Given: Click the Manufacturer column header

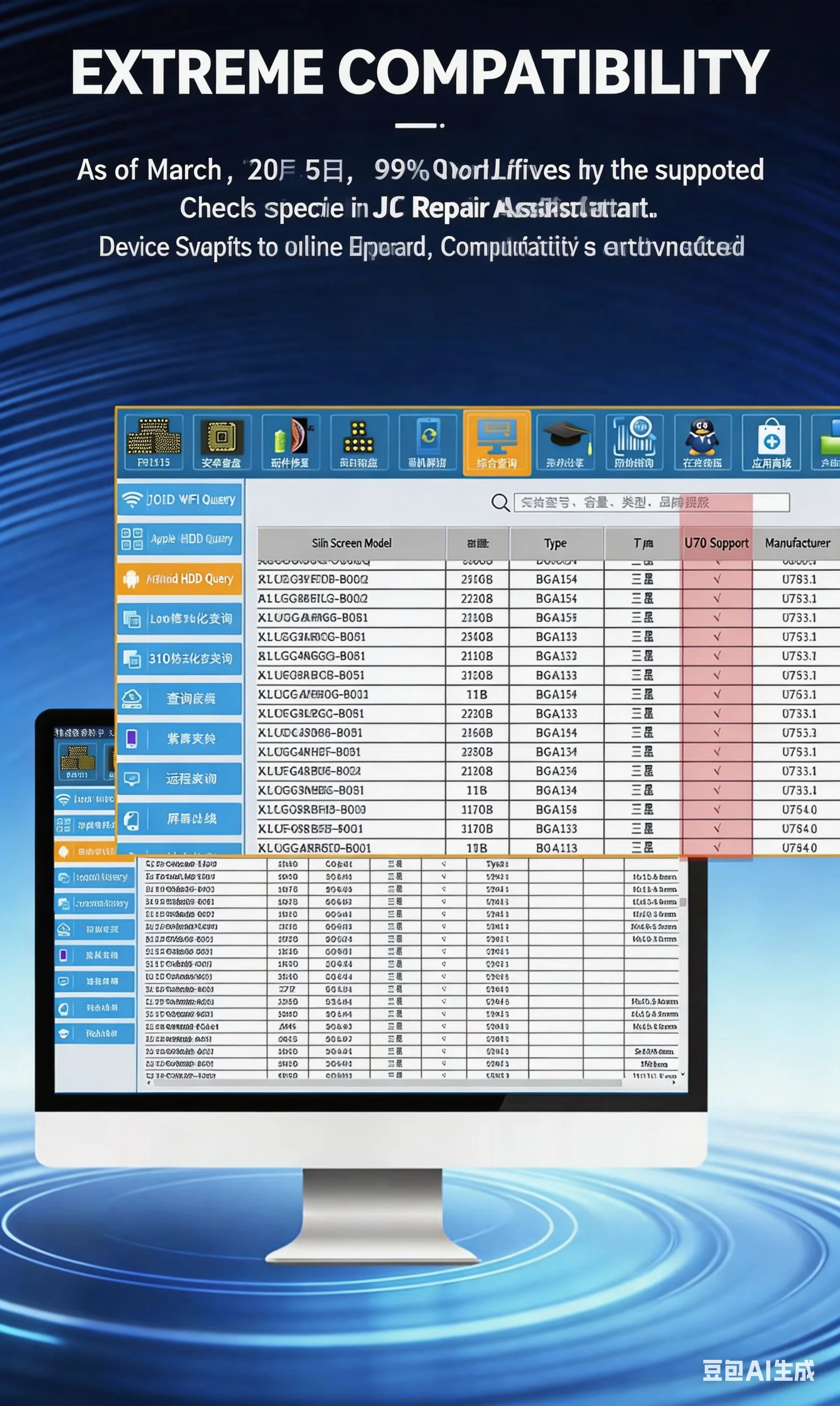Looking at the screenshot, I should coord(797,543).
